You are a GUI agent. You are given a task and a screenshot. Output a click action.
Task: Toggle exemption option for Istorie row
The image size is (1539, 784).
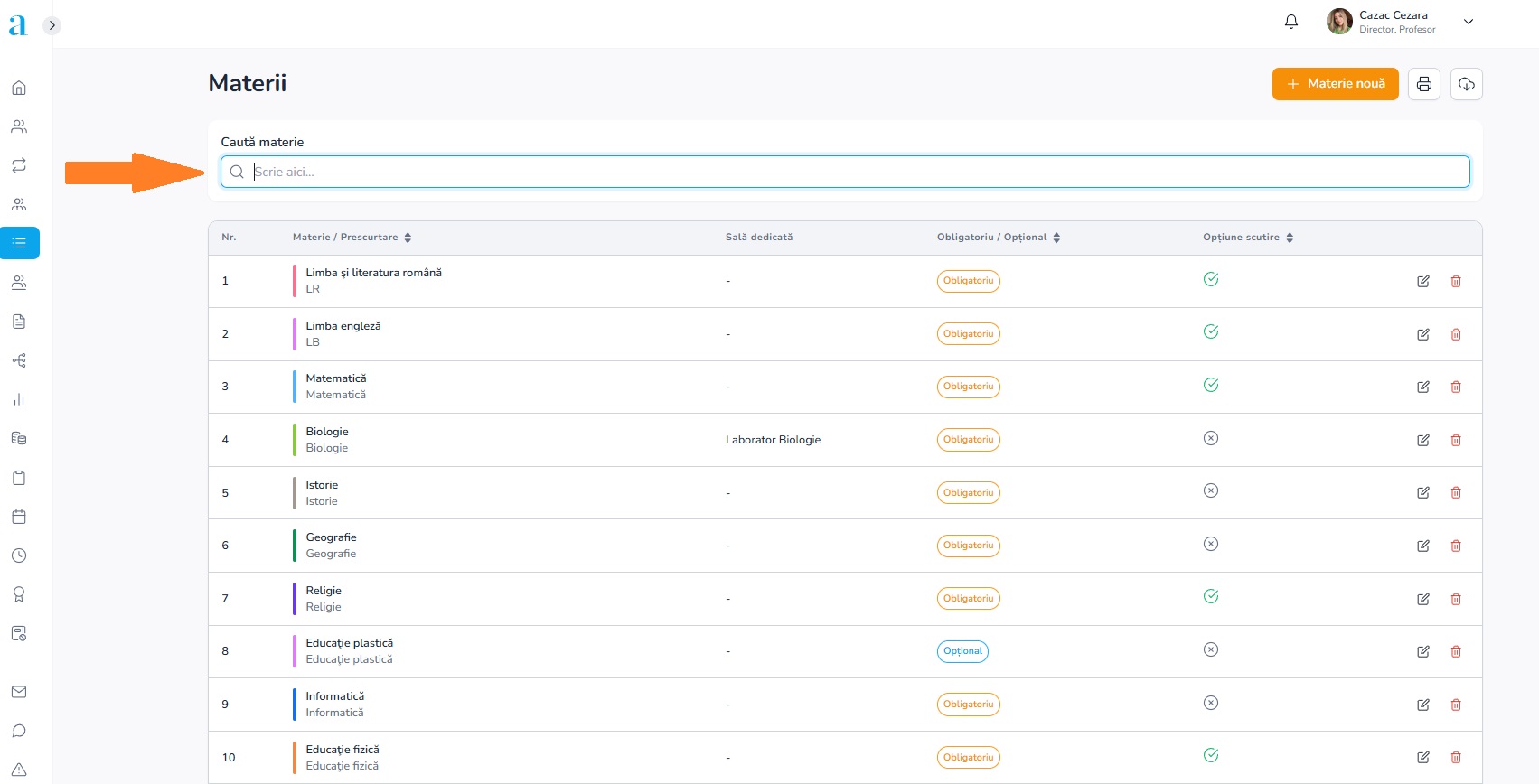[x=1211, y=491]
